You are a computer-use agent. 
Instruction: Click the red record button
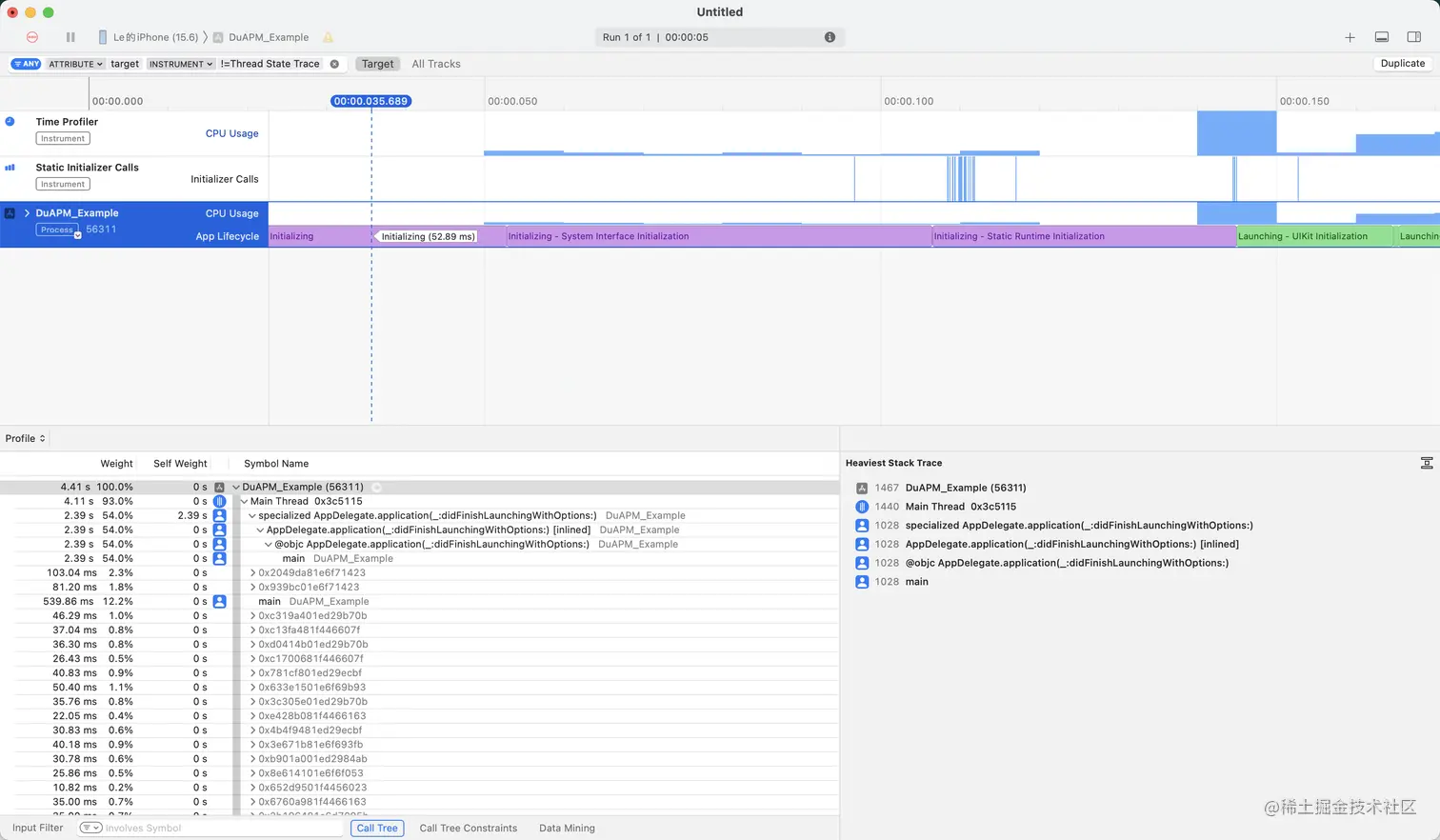[32, 37]
